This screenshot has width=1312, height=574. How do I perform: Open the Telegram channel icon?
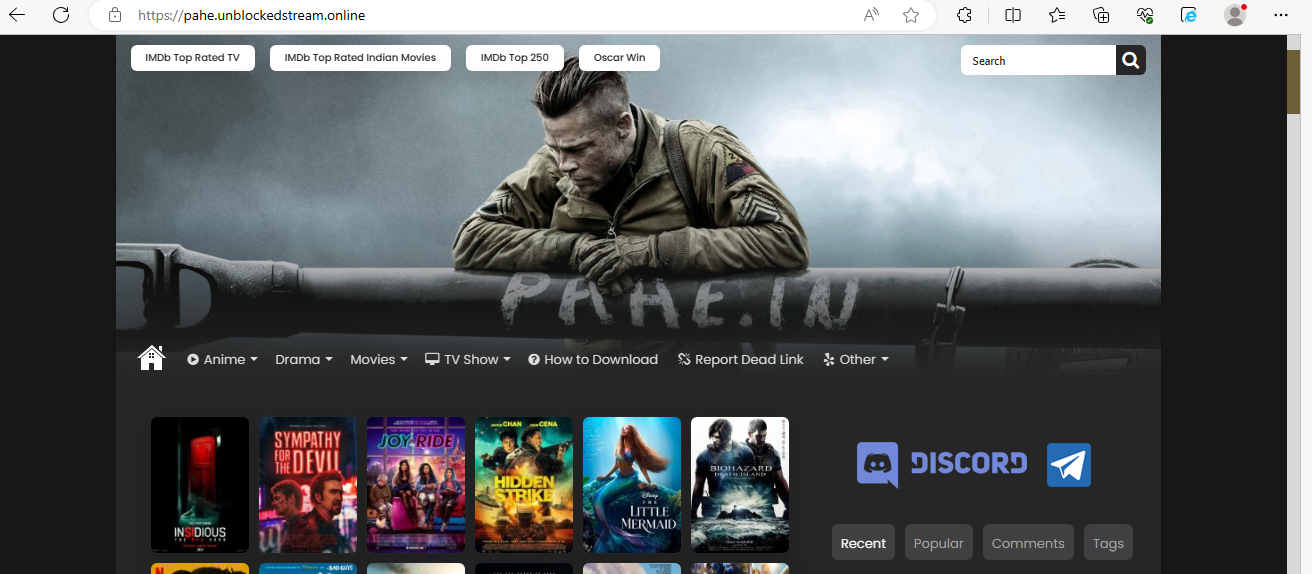1068,465
